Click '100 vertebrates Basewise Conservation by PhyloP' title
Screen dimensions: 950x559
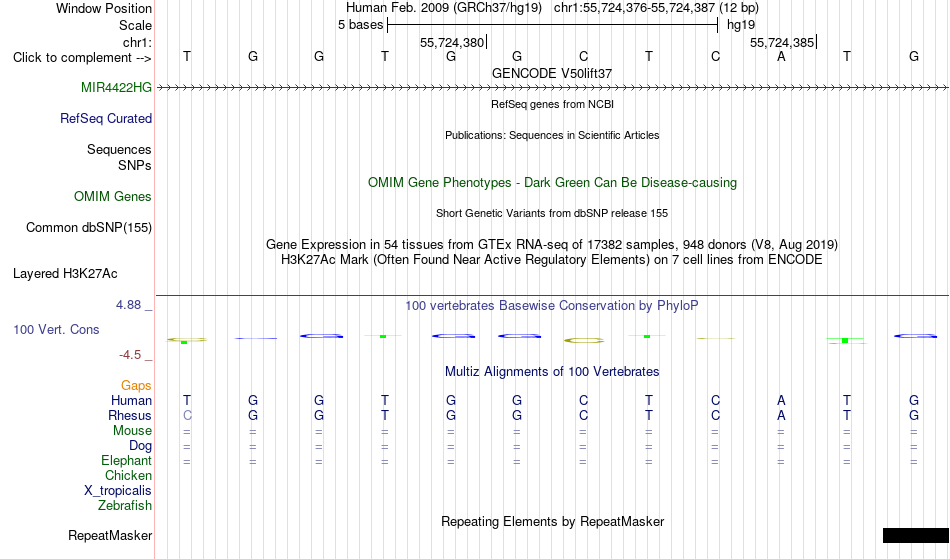552,306
